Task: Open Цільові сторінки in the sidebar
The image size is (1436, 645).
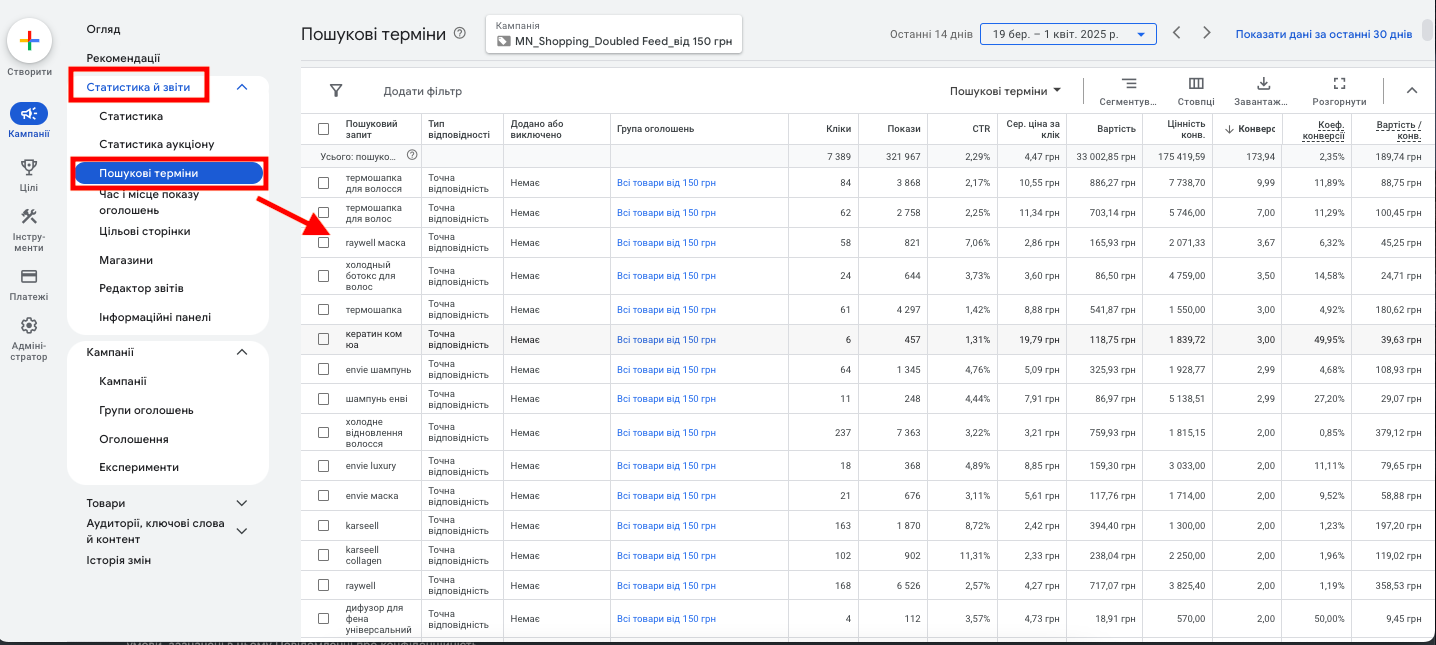Action: [145, 231]
